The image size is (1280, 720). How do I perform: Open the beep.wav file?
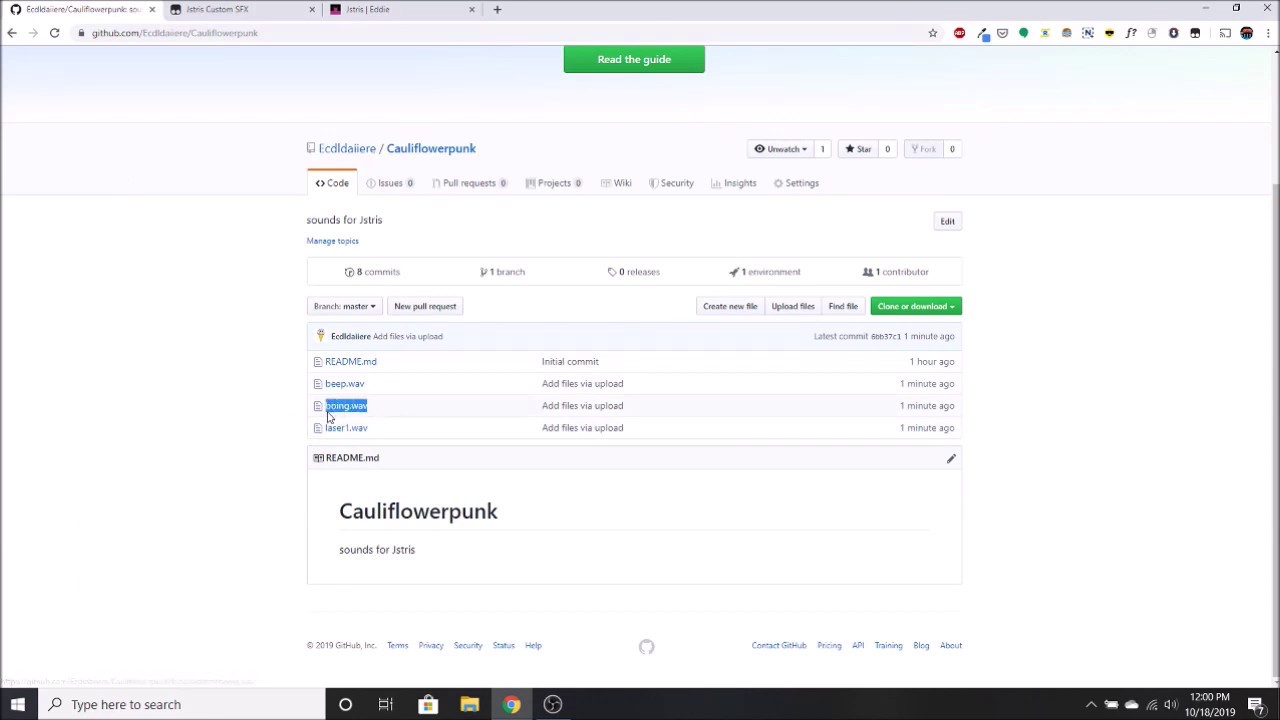[344, 384]
